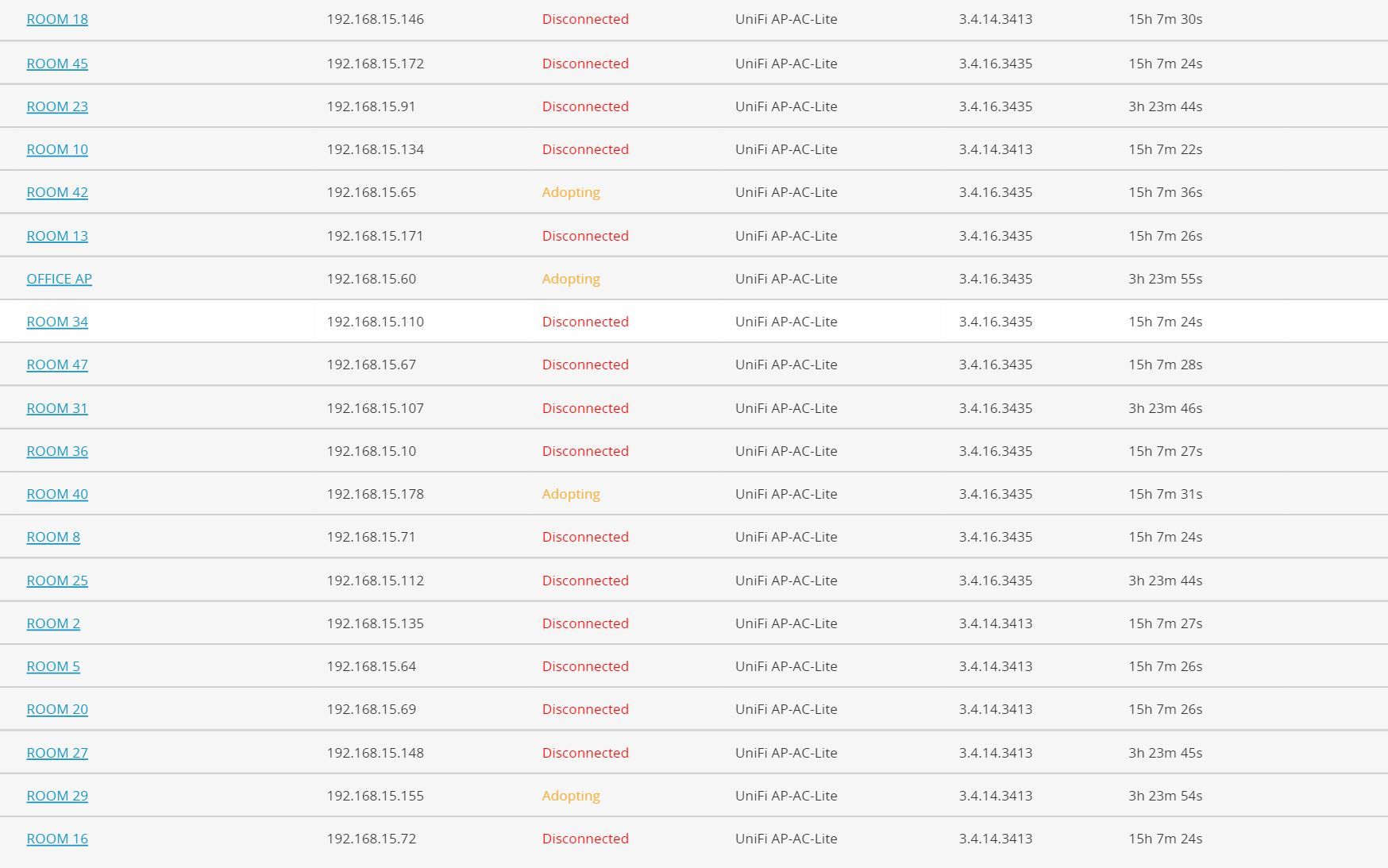The width and height of the screenshot is (1388, 868).
Task: Click the ROOM 29 link
Action: (x=57, y=796)
